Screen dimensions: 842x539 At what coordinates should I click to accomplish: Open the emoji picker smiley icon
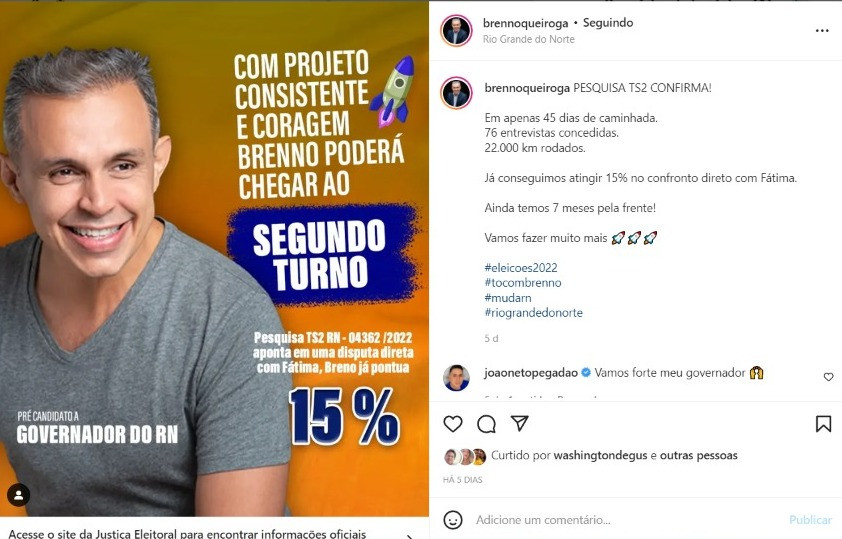coord(453,520)
